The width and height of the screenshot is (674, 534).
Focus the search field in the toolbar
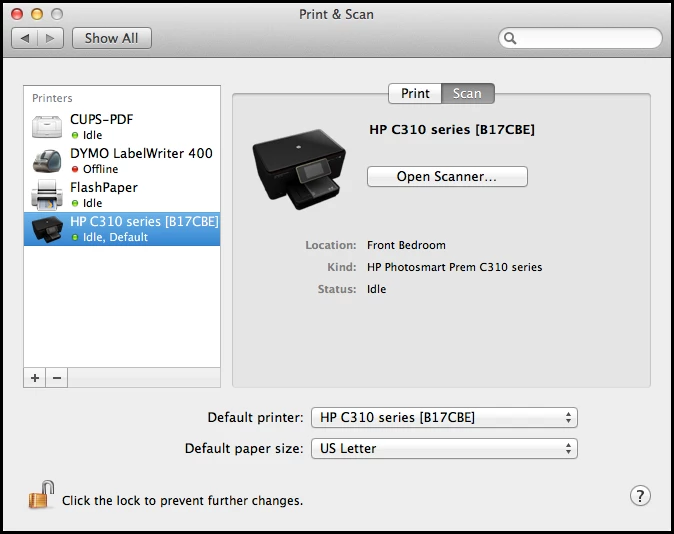[580, 38]
